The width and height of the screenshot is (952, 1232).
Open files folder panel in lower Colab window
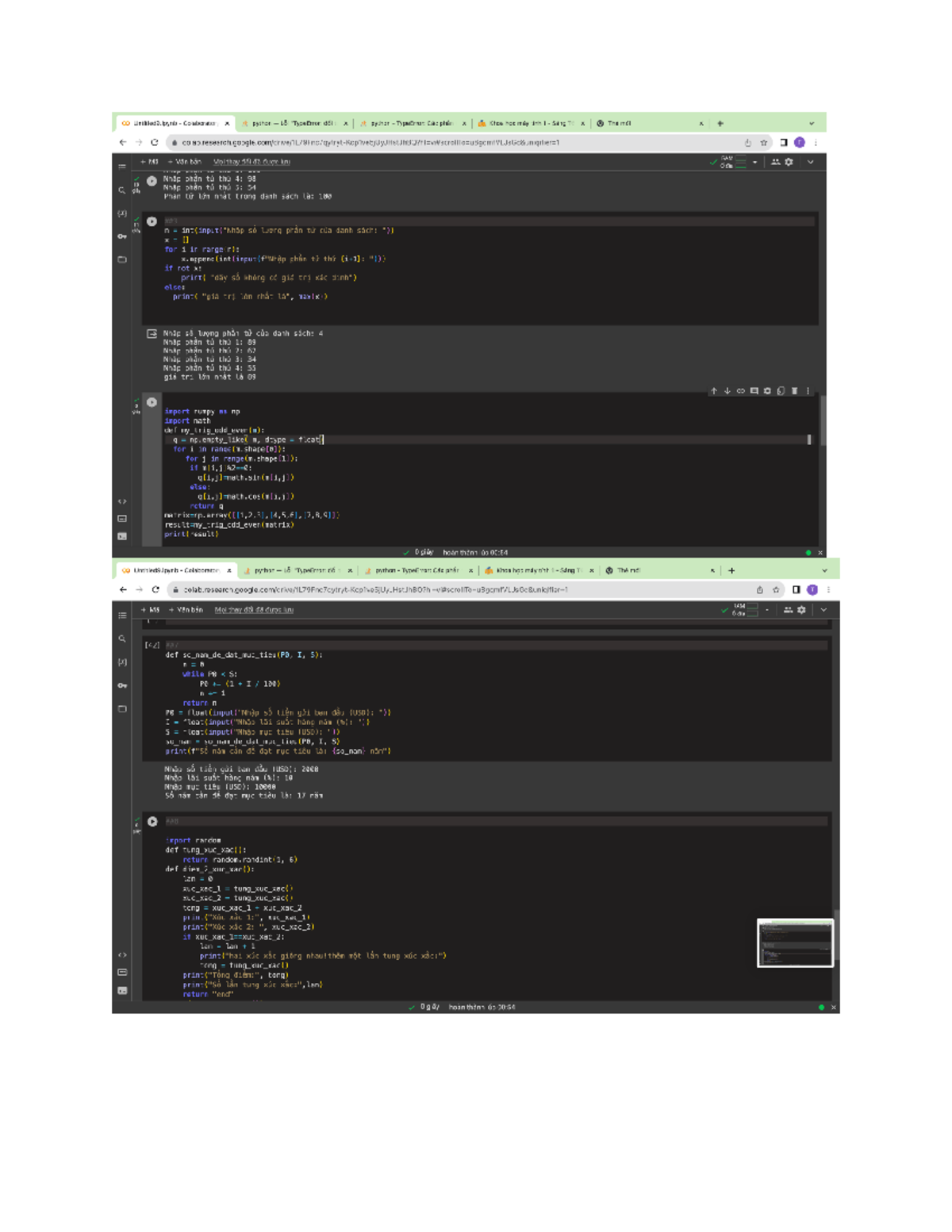click(x=122, y=708)
